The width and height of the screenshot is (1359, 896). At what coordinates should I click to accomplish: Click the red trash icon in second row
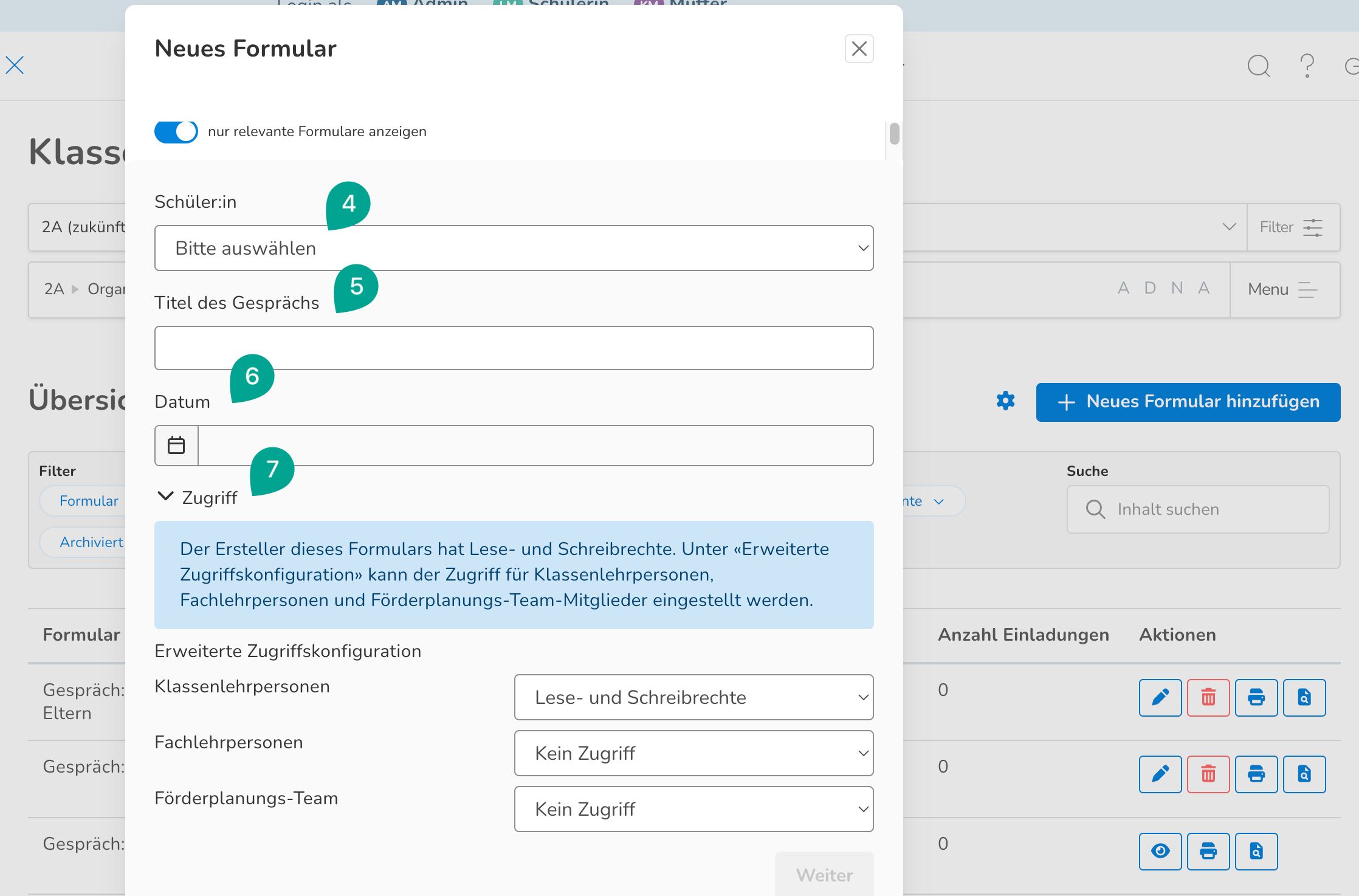tap(1208, 774)
